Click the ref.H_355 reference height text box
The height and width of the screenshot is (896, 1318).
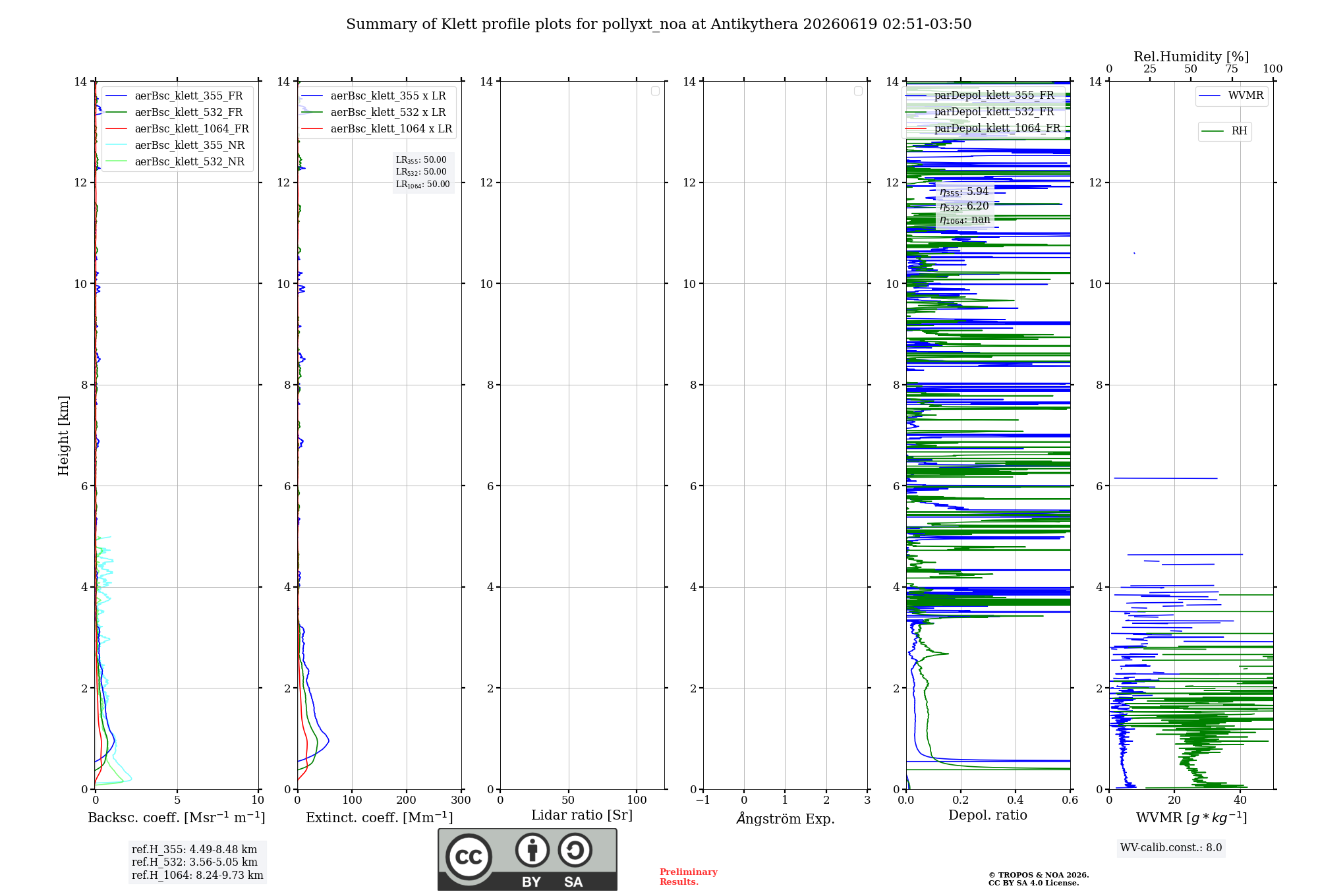[x=197, y=862]
